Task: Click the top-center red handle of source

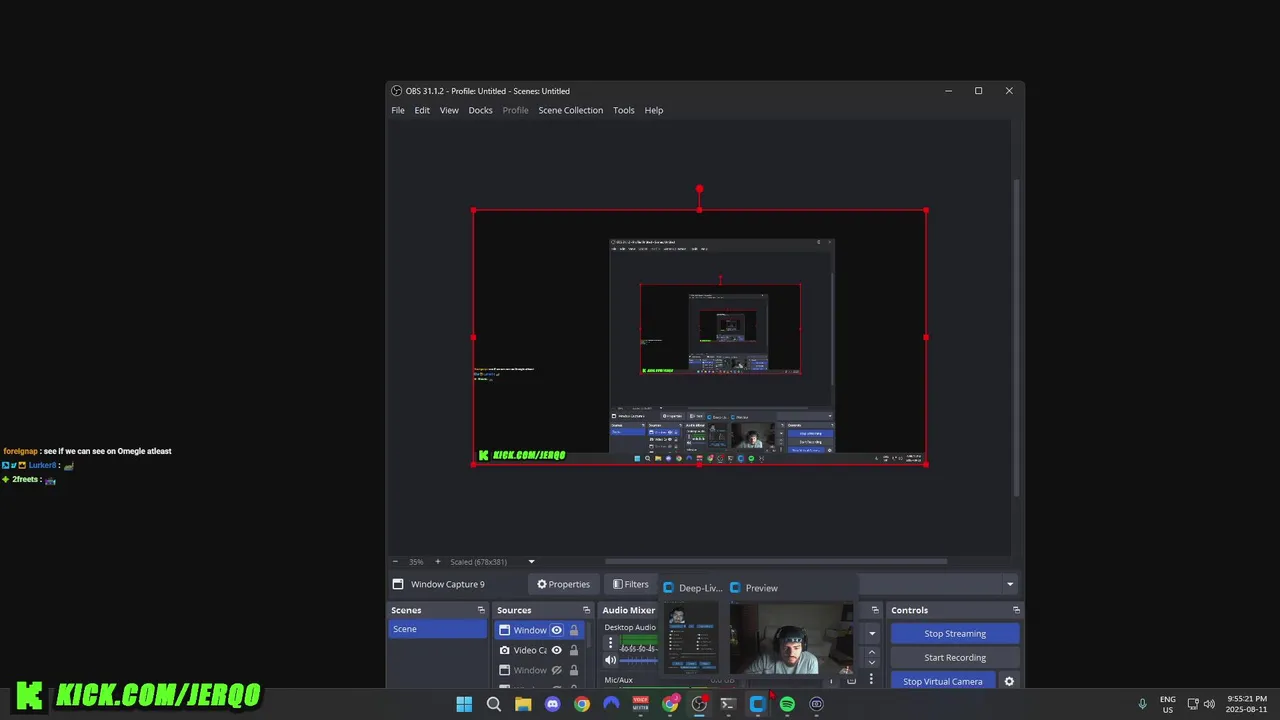Action: tap(699, 210)
